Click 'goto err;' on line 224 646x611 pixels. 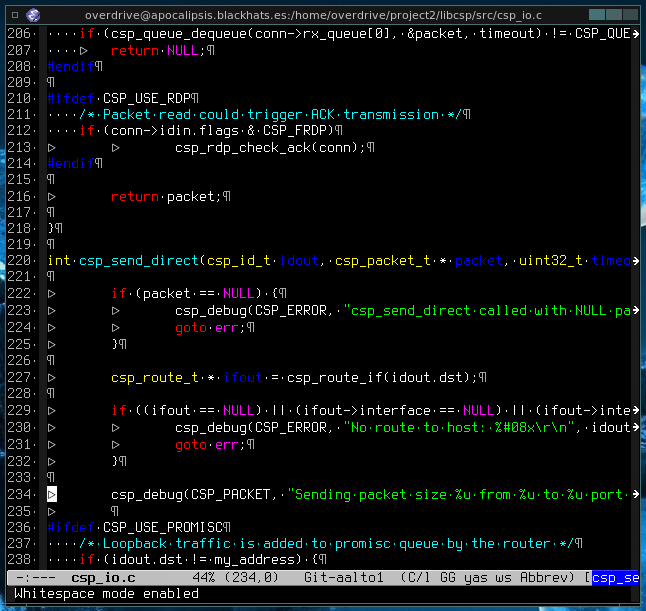pyautogui.click(x=211, y=328)
